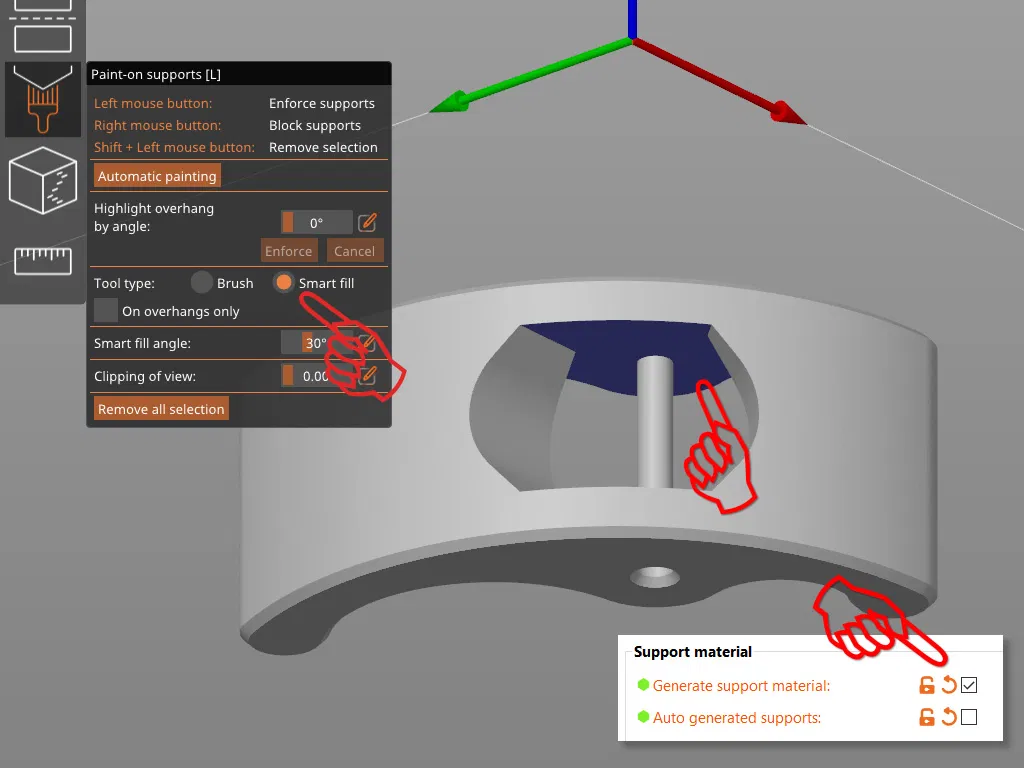Unlock Auto generated supports setting

coord(926,717)
